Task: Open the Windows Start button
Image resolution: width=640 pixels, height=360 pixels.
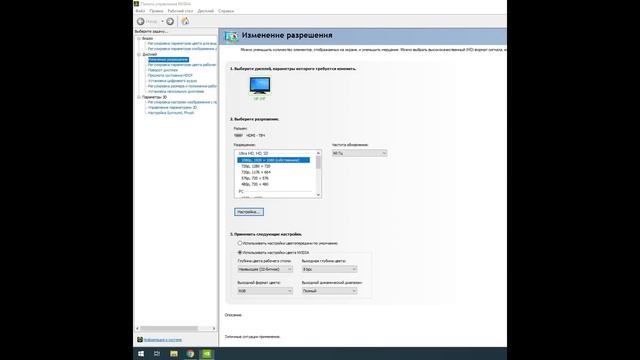Action: click(x=141, y=353)
